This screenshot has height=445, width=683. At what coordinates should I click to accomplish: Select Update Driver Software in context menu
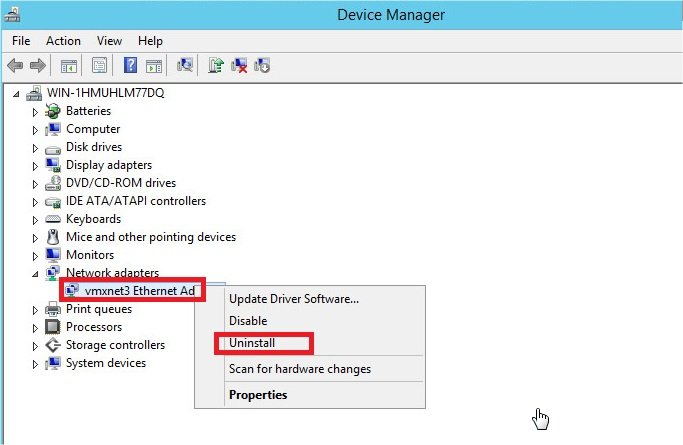[x=293, y=298]
